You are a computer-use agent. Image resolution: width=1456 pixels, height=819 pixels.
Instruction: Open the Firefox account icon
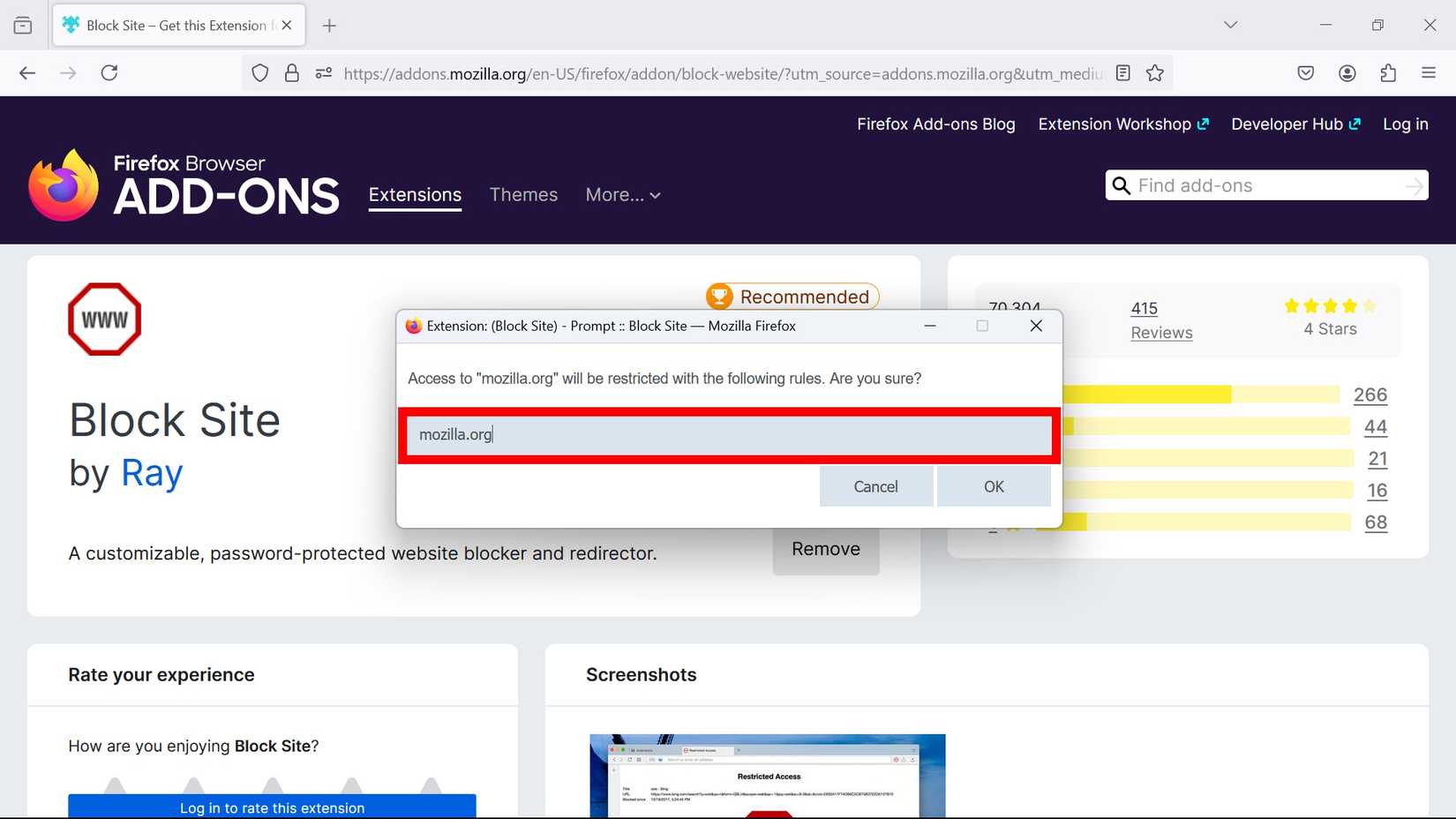[x=1347, y=73]
